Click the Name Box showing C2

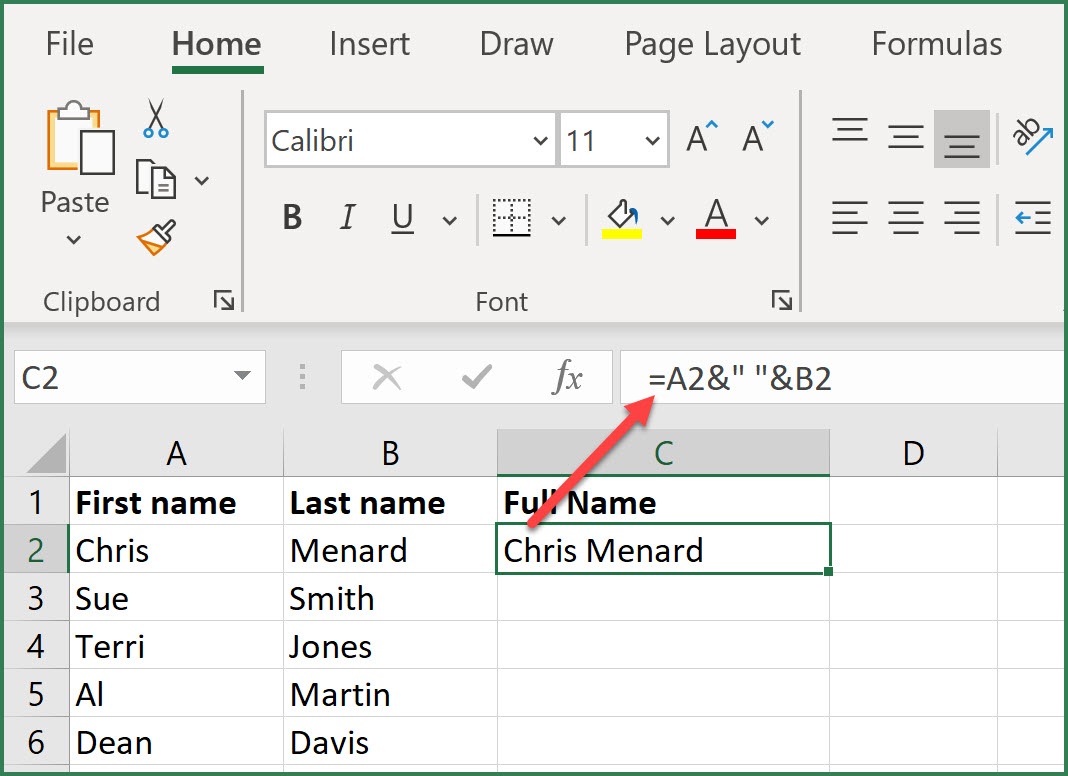[x=140, y=377]
